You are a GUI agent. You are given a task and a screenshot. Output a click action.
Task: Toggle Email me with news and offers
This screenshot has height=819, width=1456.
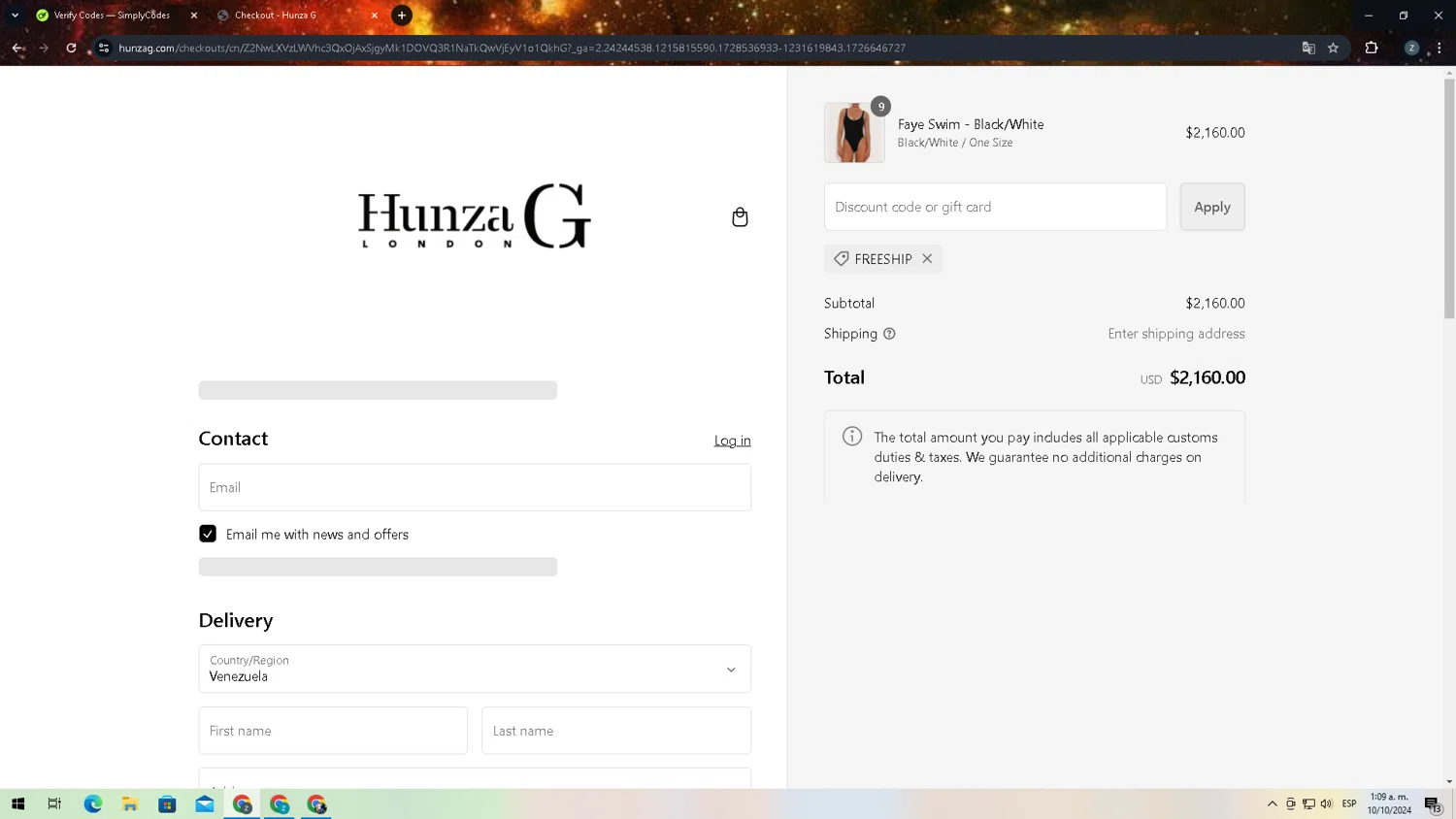[208, 534]
